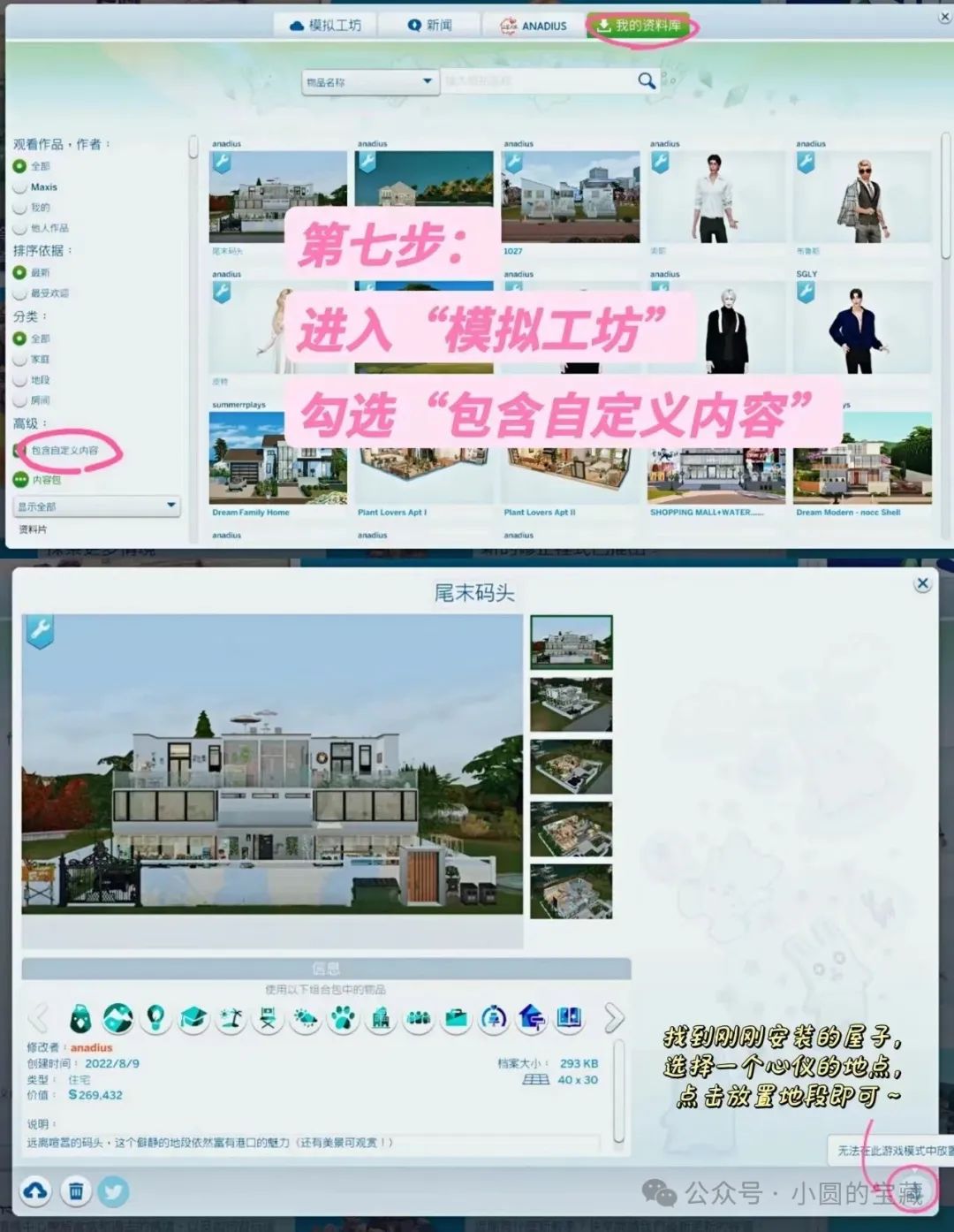Expand the 物品名称 search type dropdown
Image resolution: width=954 pixels, height=1232 pixels.
370,81
